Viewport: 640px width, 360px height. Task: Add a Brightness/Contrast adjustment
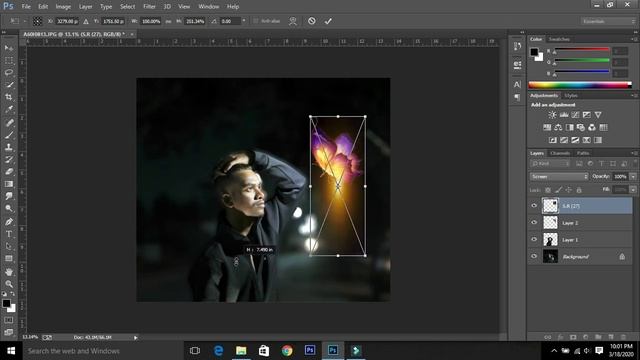pos(552,115)
